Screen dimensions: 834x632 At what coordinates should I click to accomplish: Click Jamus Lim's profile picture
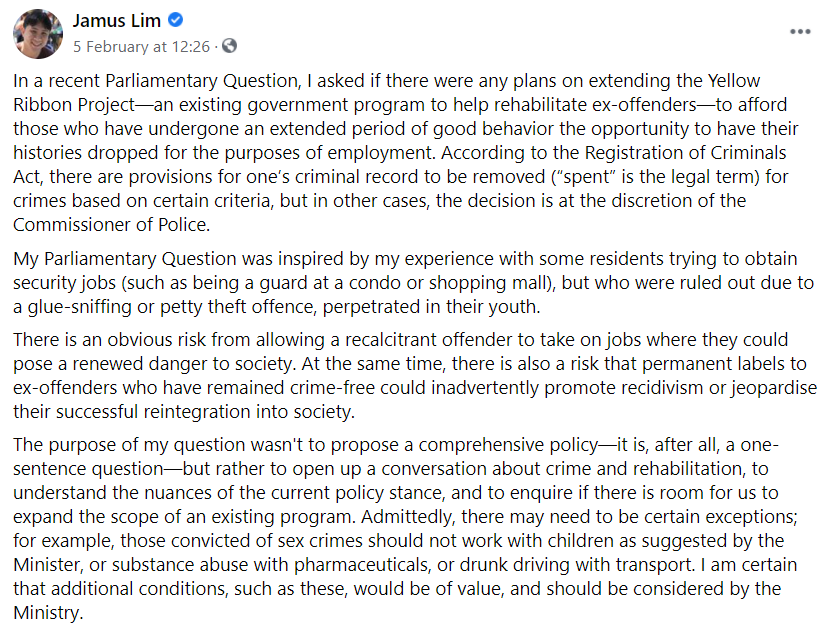(38, 33)
